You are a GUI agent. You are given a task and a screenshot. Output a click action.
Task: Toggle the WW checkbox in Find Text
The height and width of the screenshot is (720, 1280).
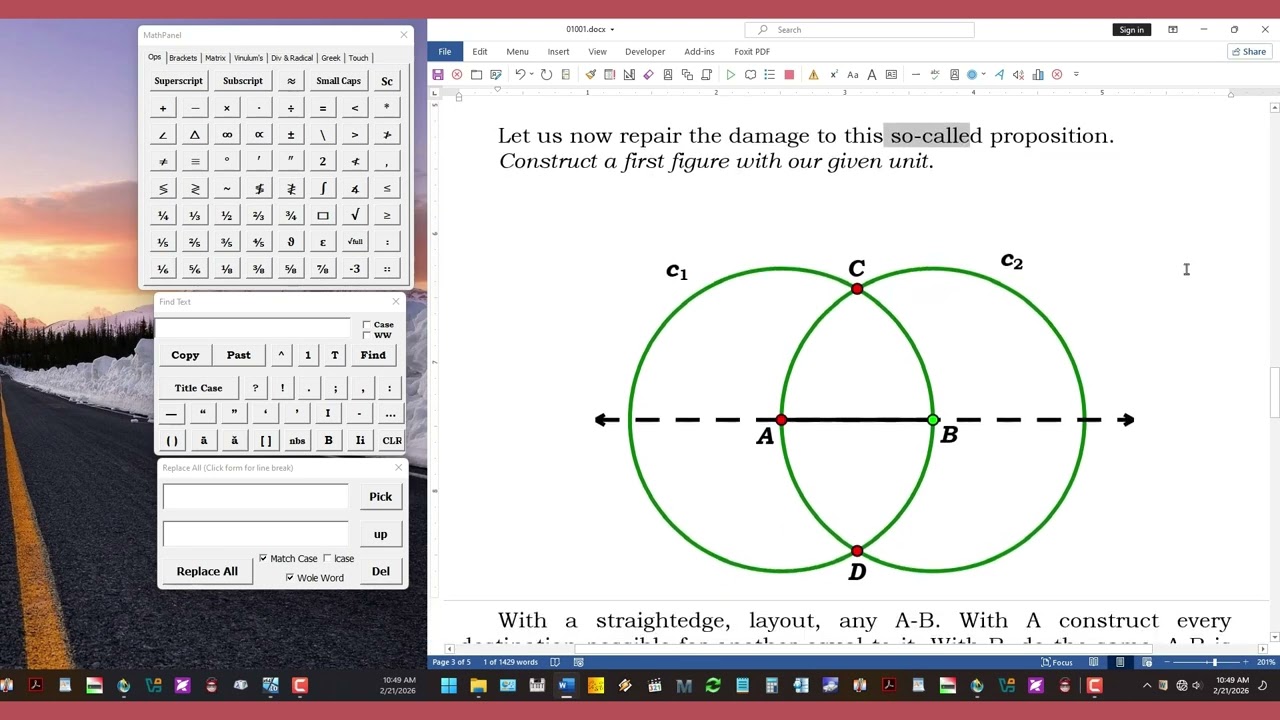[x=367, y=335]
